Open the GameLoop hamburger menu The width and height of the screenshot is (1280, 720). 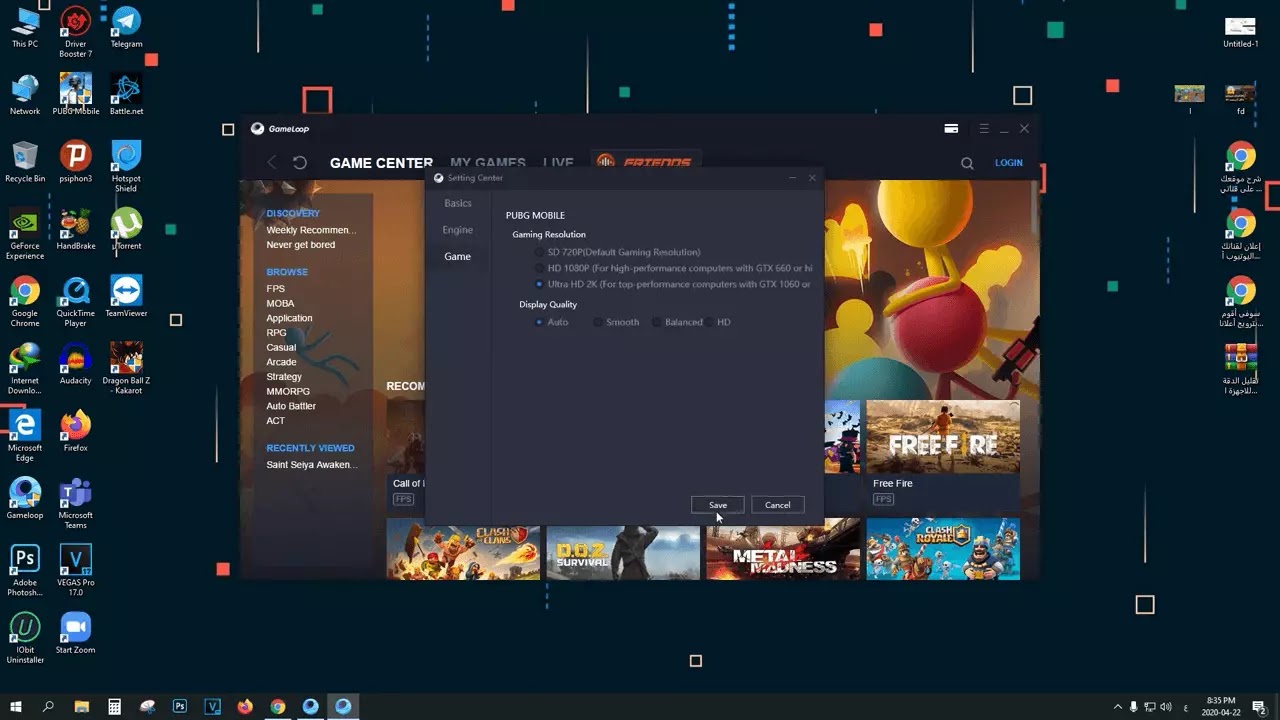[x=984, y=129]
